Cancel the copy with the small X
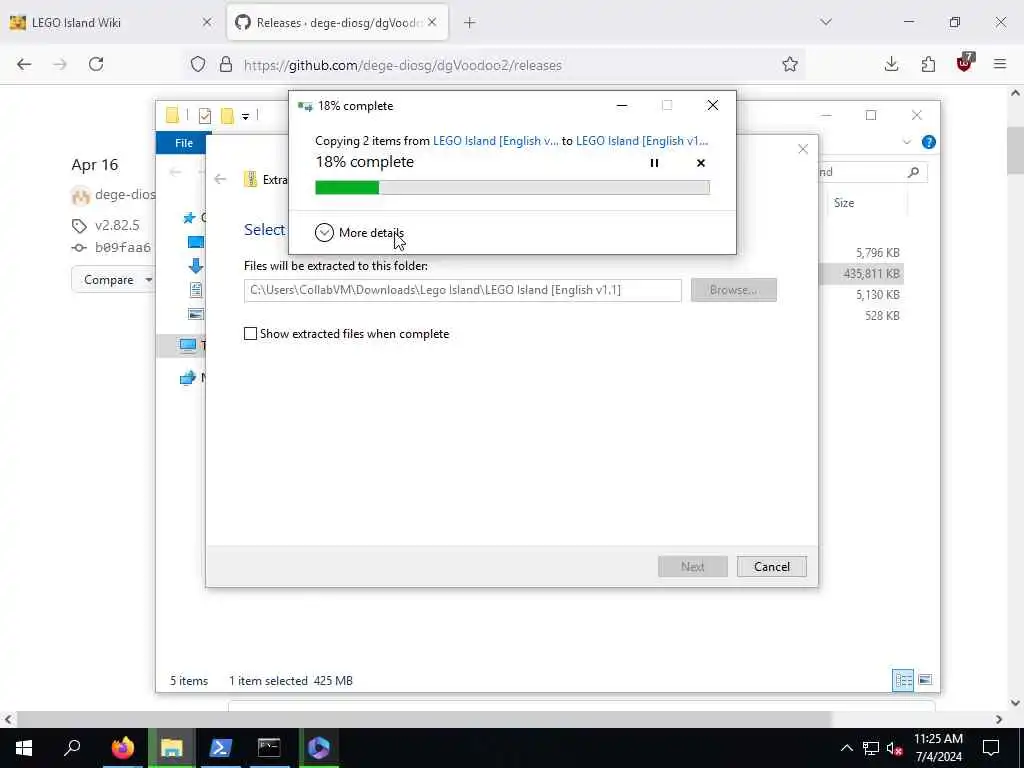The width and height of the screenshot is (1024, 768). coord(701,163)
